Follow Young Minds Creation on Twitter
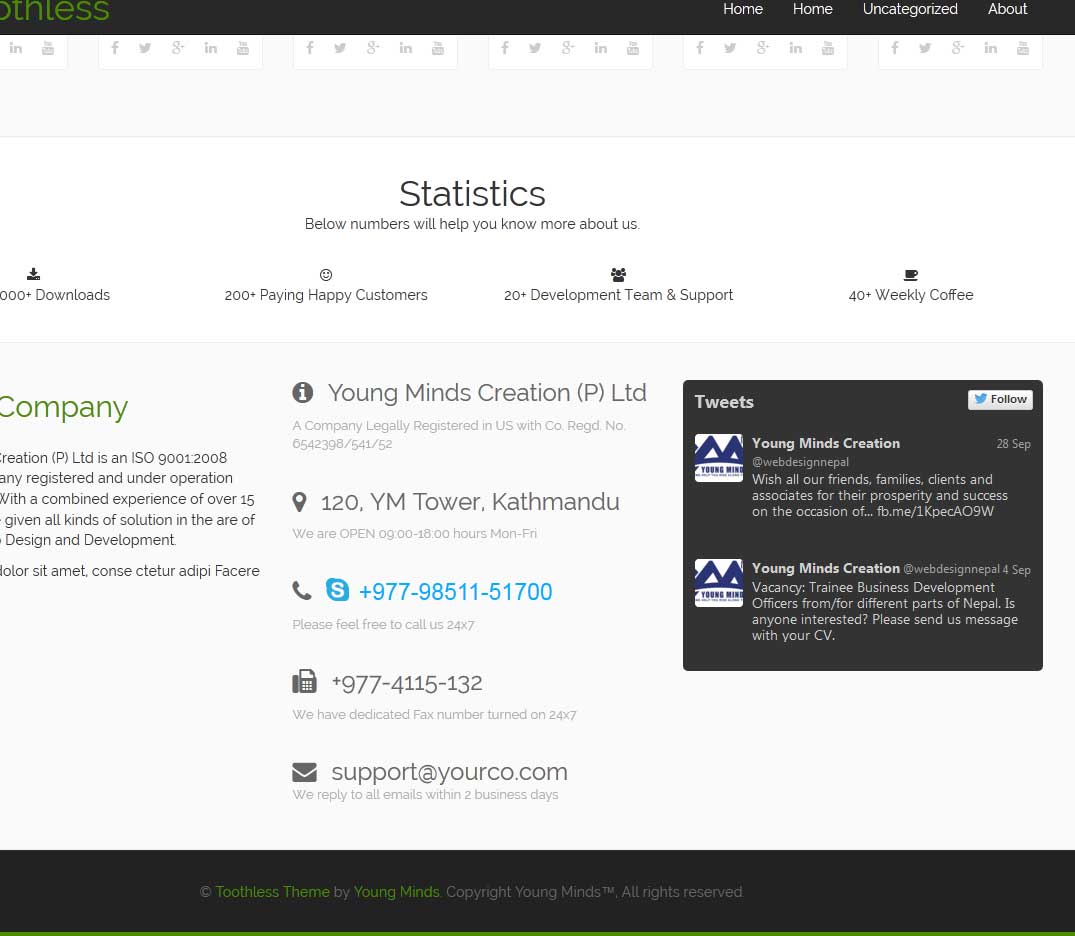The height and width of the screenshot is (936, 1075). click(1000, 399)
